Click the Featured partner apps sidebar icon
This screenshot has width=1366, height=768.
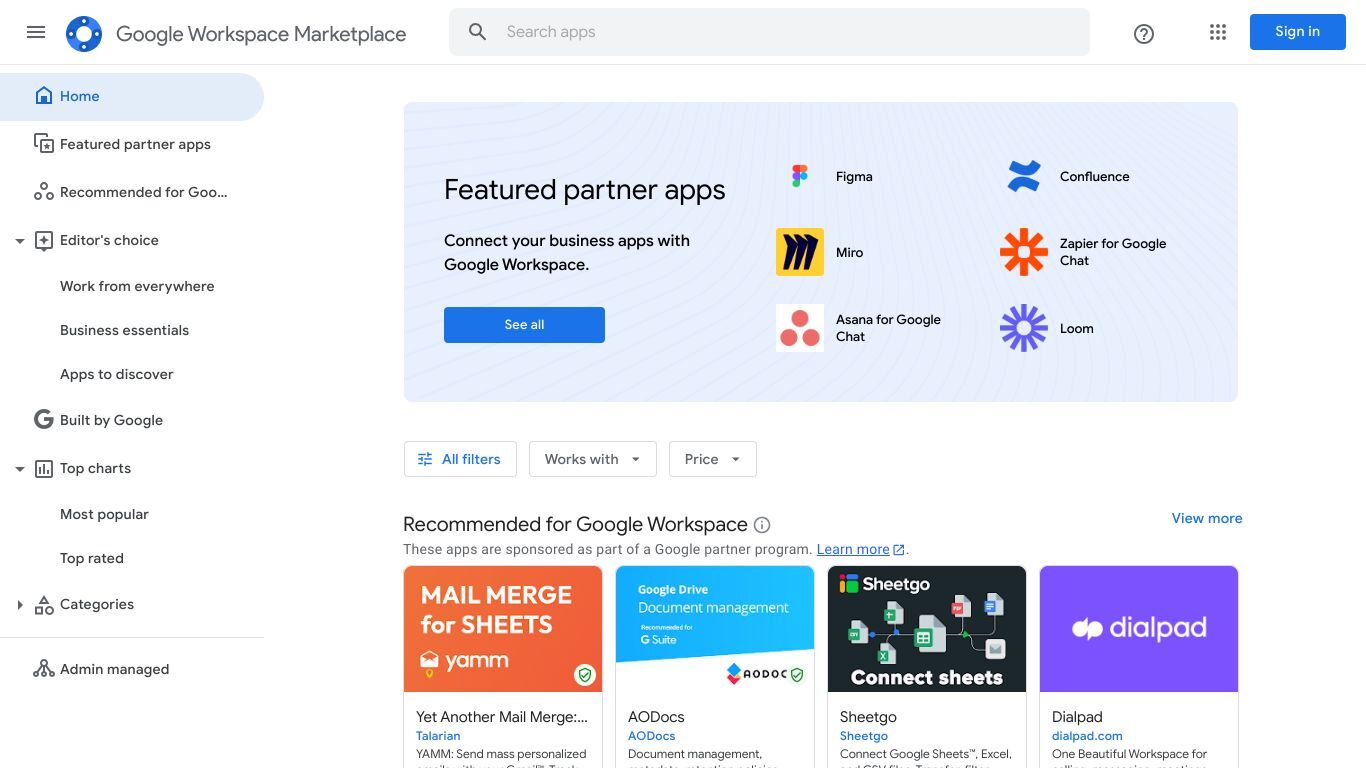(44, 144)
